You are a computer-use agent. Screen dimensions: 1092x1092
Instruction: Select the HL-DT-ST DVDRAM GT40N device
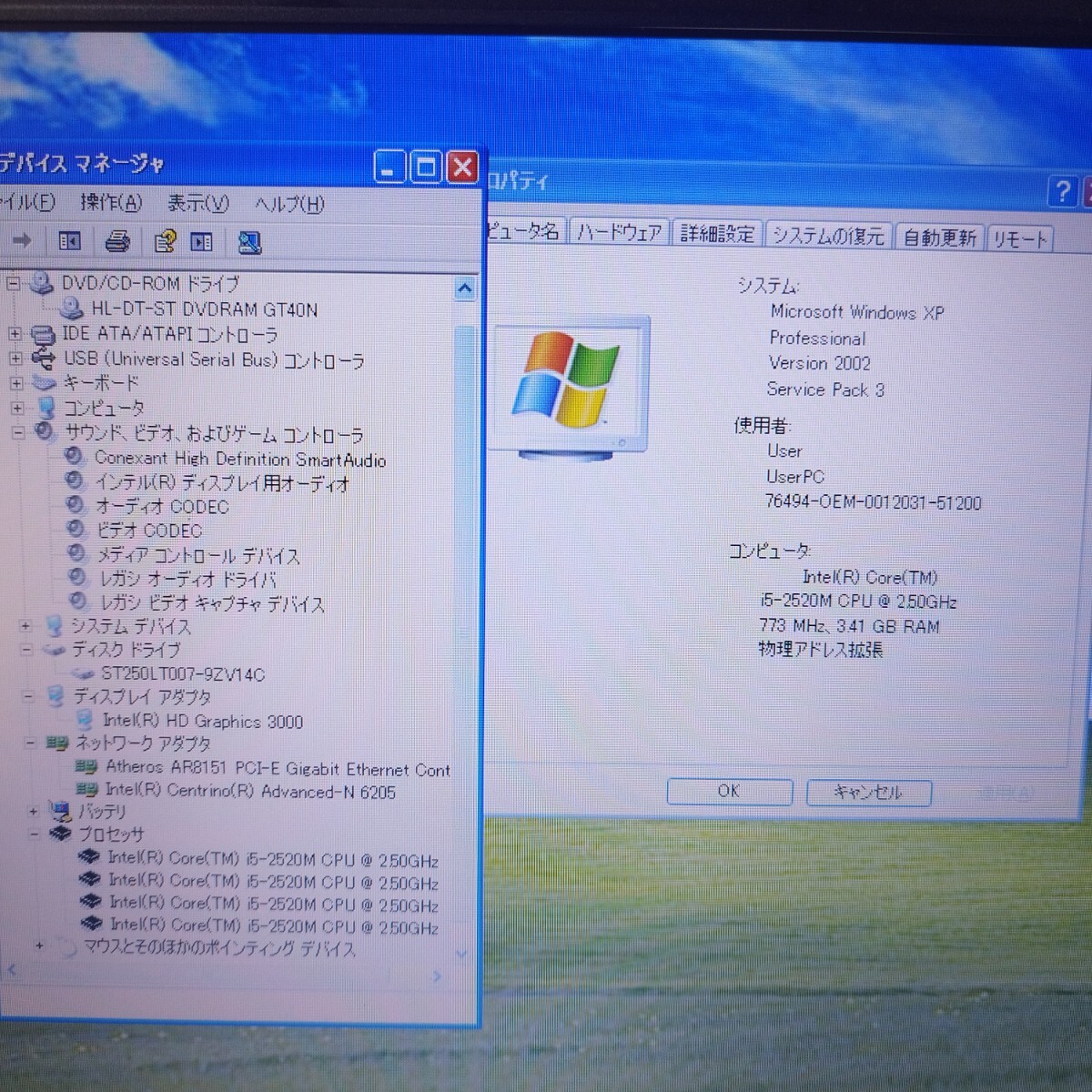point(204,309)
